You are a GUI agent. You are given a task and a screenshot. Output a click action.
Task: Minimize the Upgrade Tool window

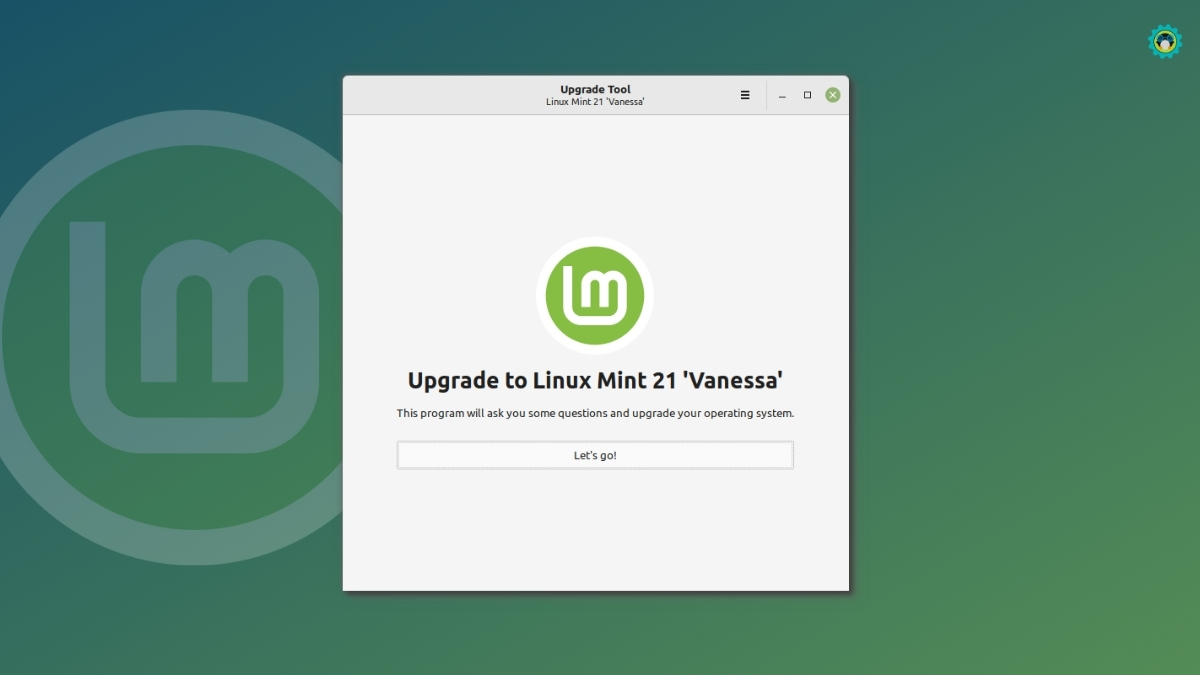click(x=782, y=96)
